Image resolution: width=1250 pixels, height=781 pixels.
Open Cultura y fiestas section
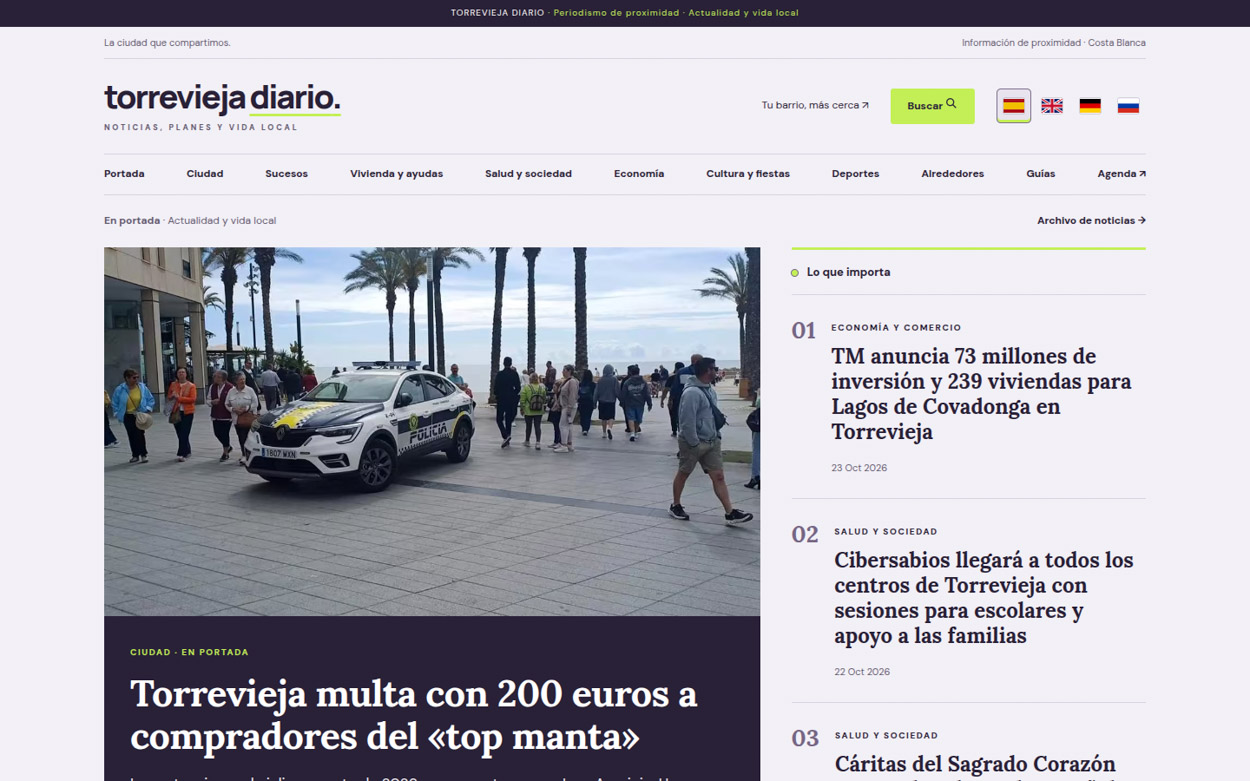(x=748, y=174)
